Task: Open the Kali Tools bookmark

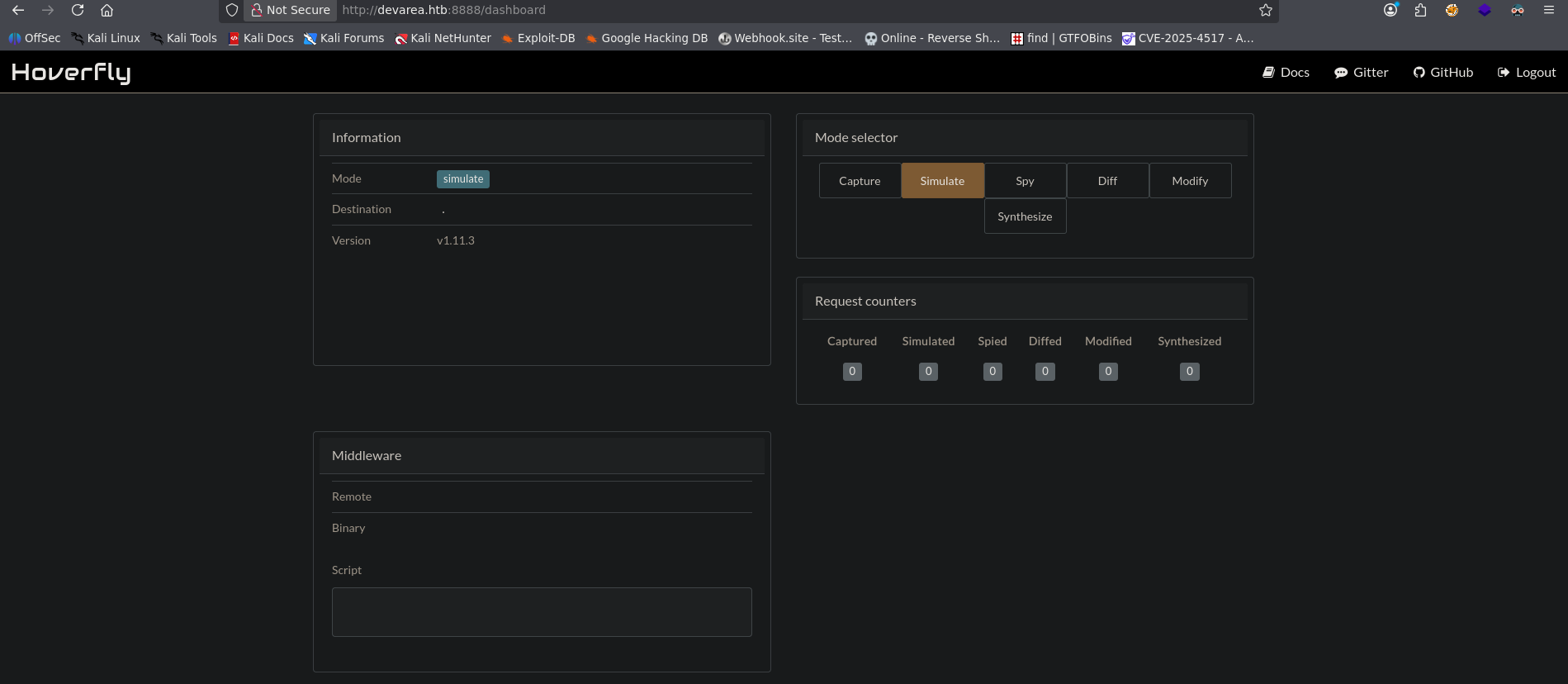Action: (183, 38)
